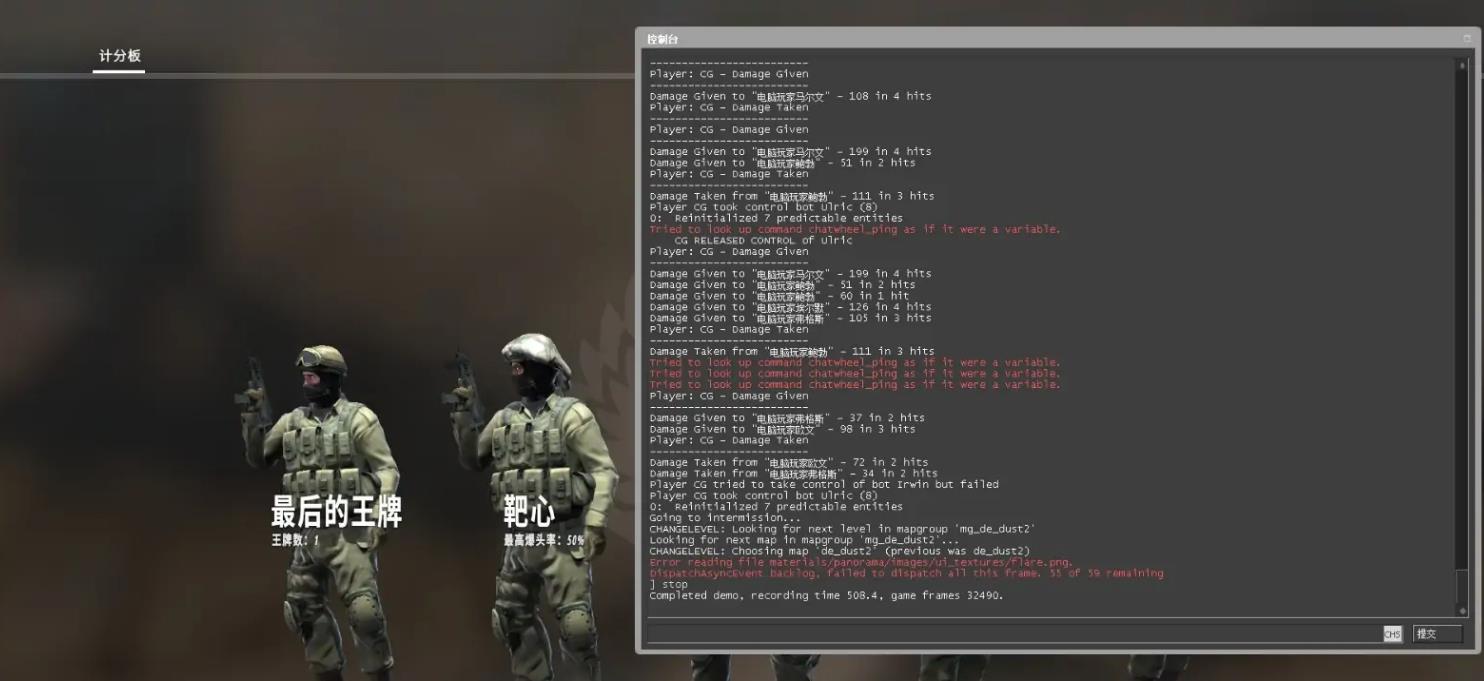
Task: Click the 'tried to take control of bot Irwin' line
Action: (x=824, y=484)
